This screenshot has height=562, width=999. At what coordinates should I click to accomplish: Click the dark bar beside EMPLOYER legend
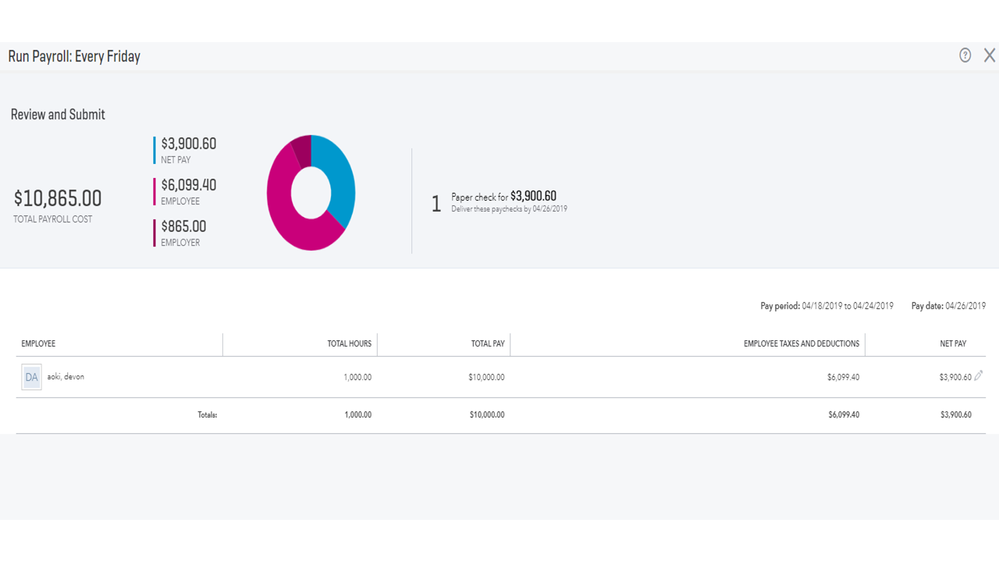(154, 233)
